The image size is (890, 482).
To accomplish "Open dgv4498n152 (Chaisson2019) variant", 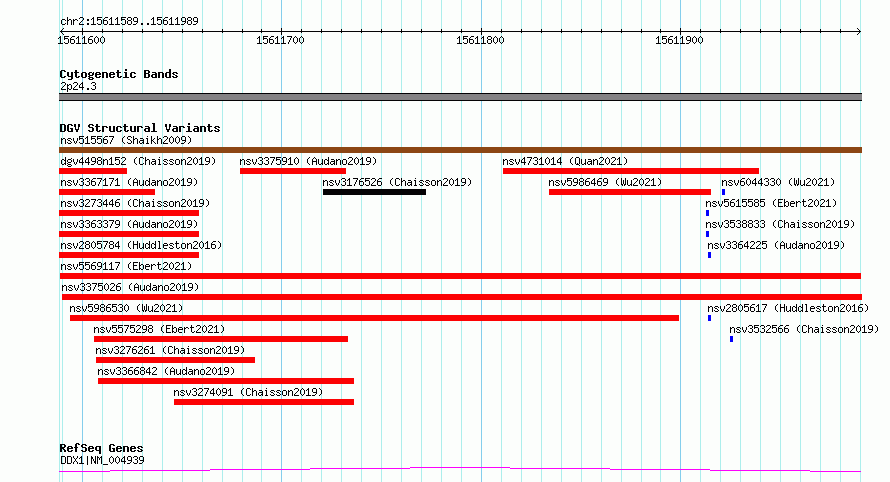I will point(138,161).
